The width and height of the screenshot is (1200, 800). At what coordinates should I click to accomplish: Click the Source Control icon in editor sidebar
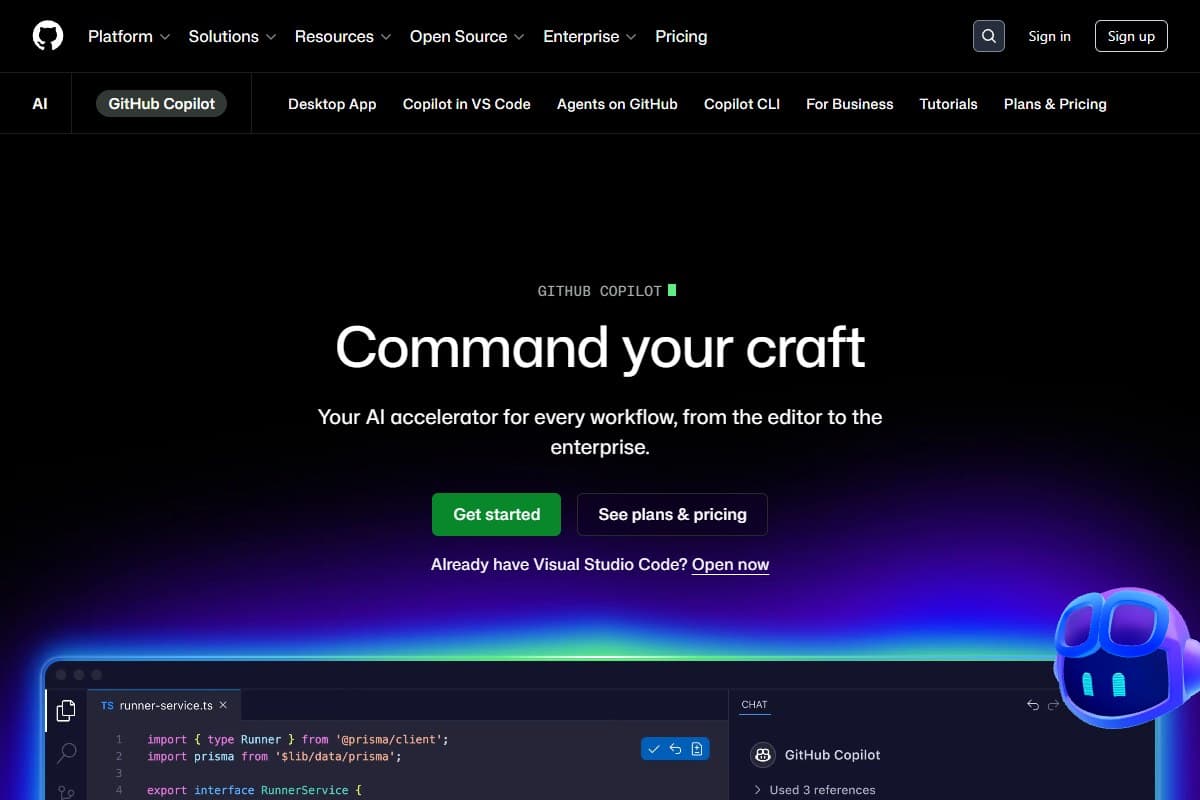[66, 792]
